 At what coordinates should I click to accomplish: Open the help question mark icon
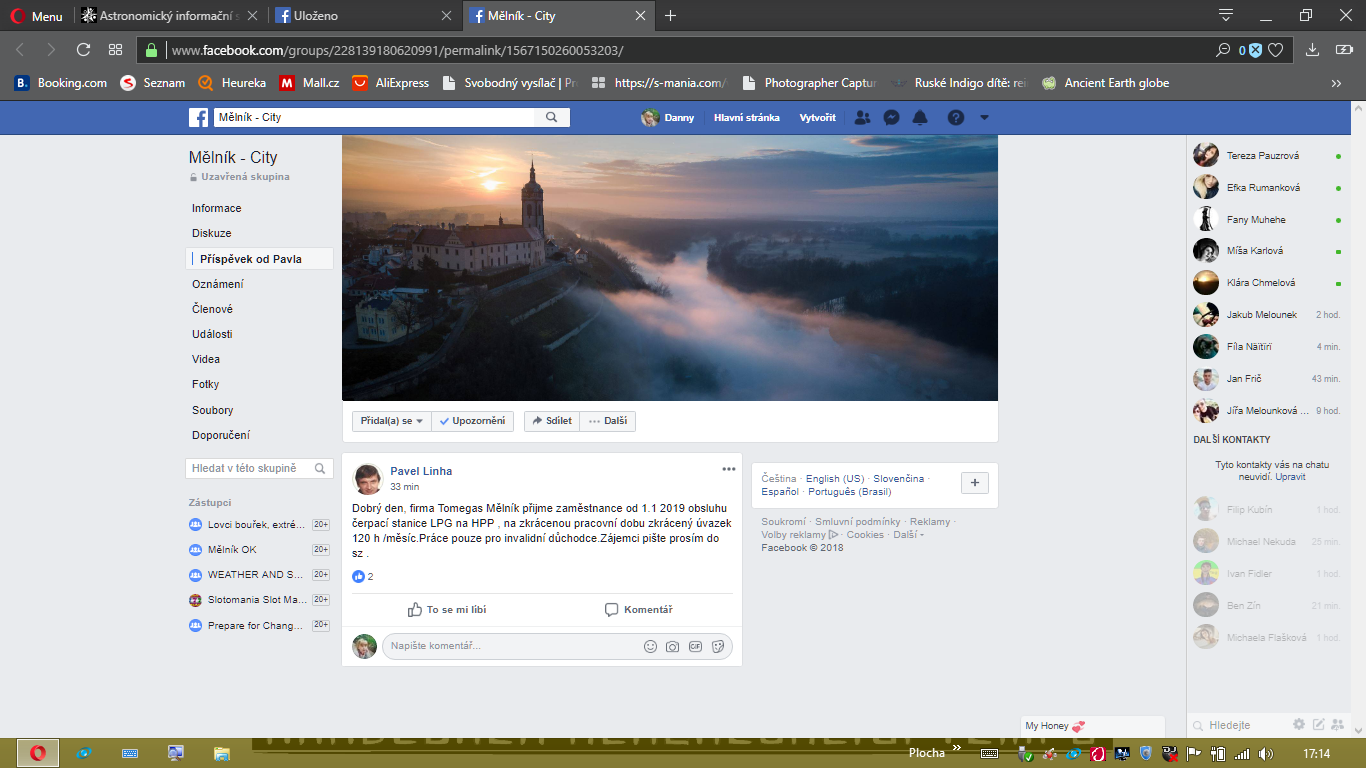coord(956,117)
